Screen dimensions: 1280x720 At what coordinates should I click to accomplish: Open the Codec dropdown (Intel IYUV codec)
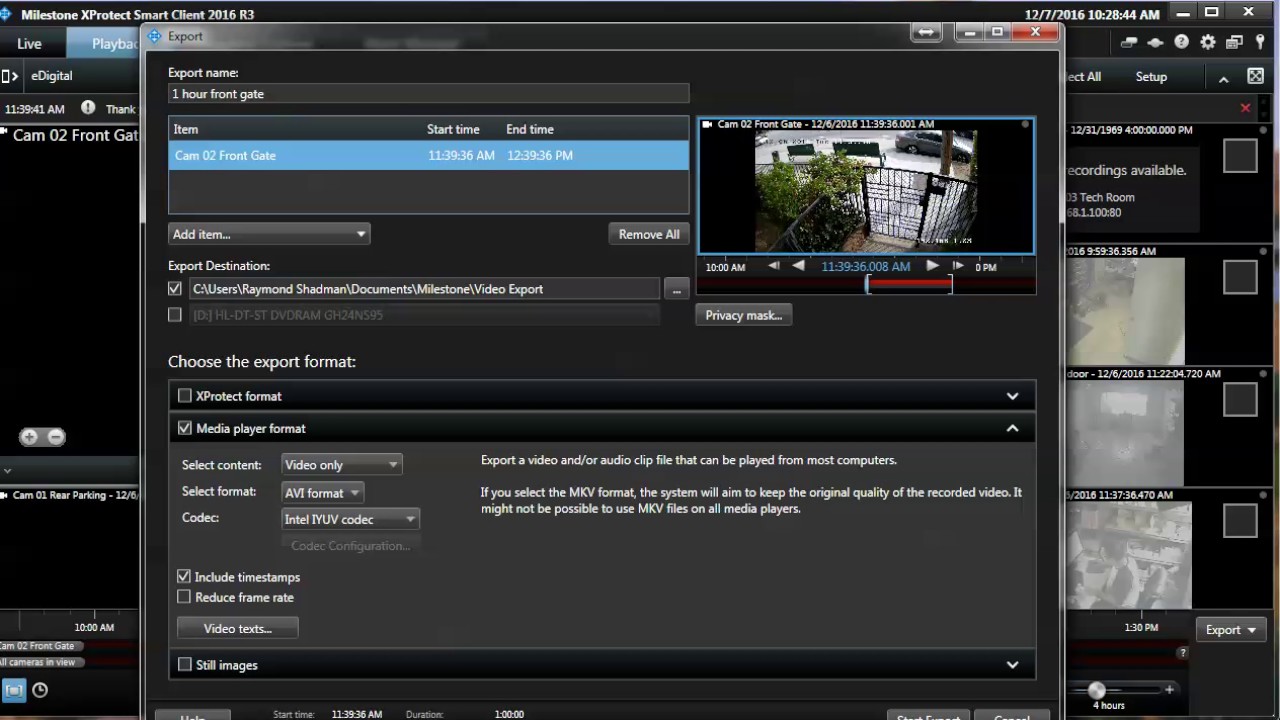350,519
